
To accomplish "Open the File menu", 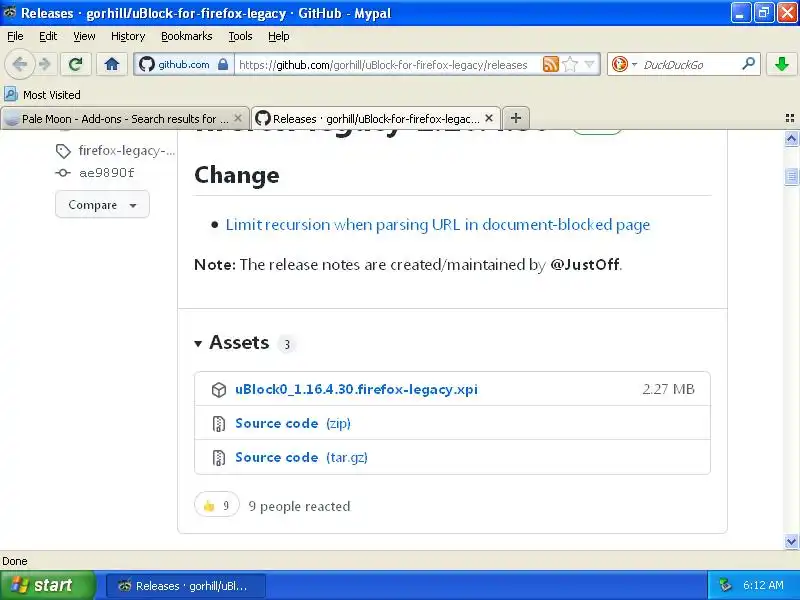I will point(15,36).
